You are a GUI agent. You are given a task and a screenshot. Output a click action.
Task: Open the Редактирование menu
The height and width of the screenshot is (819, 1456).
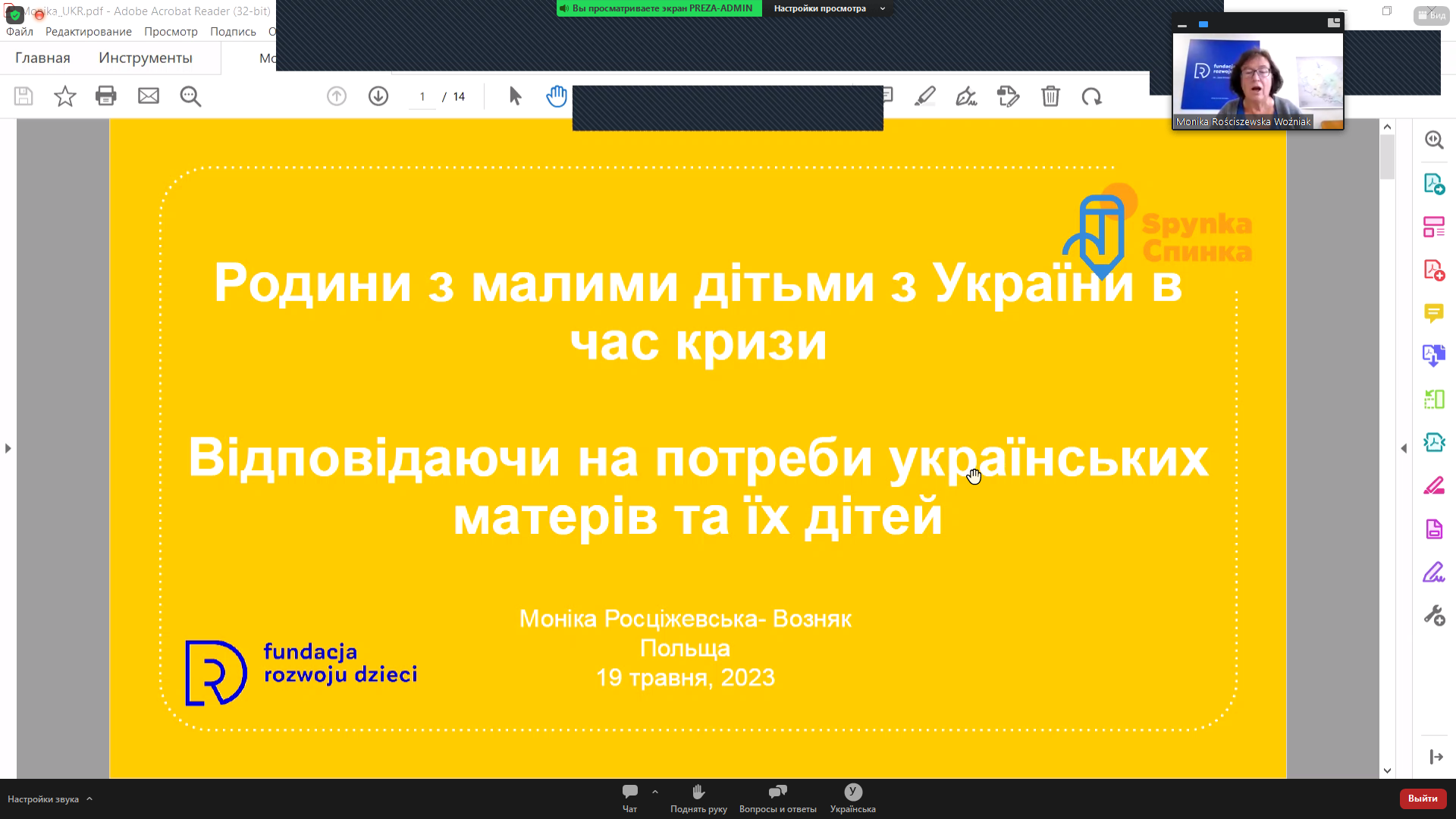pos(87,32)
